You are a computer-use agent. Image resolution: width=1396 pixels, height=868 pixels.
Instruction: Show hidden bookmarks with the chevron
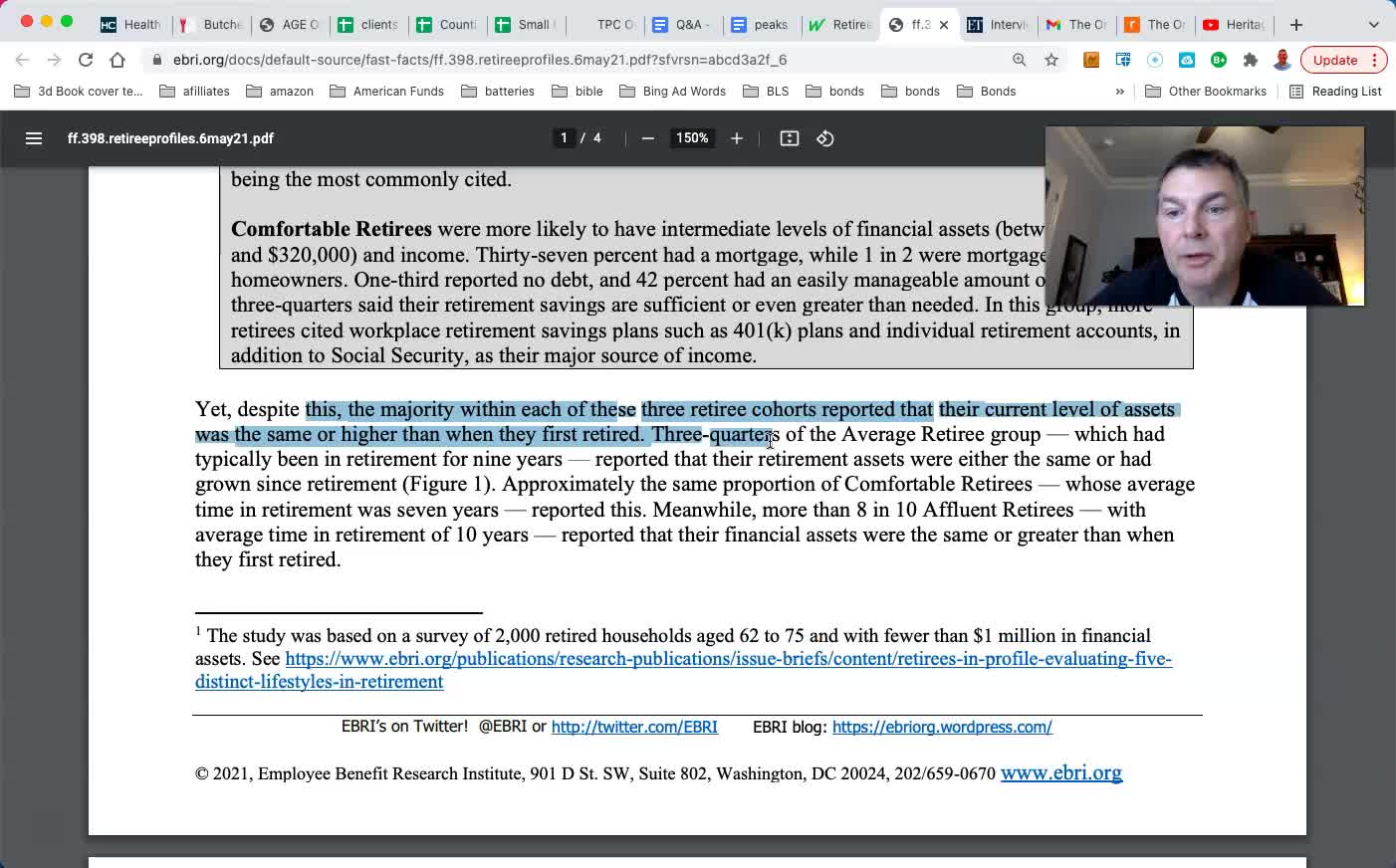click(x=1120, y=92)
